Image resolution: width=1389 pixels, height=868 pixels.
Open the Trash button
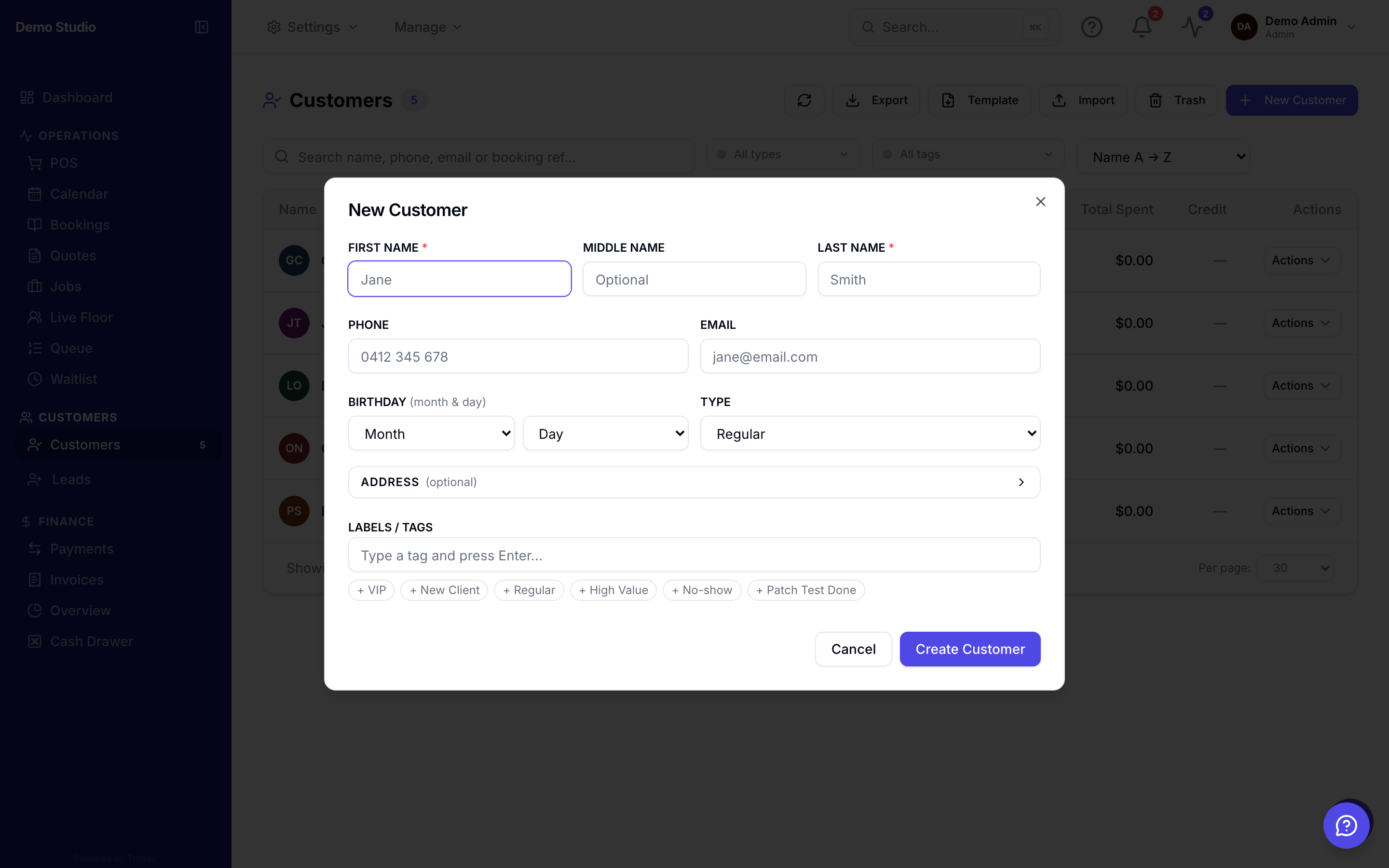[1177, 100]
